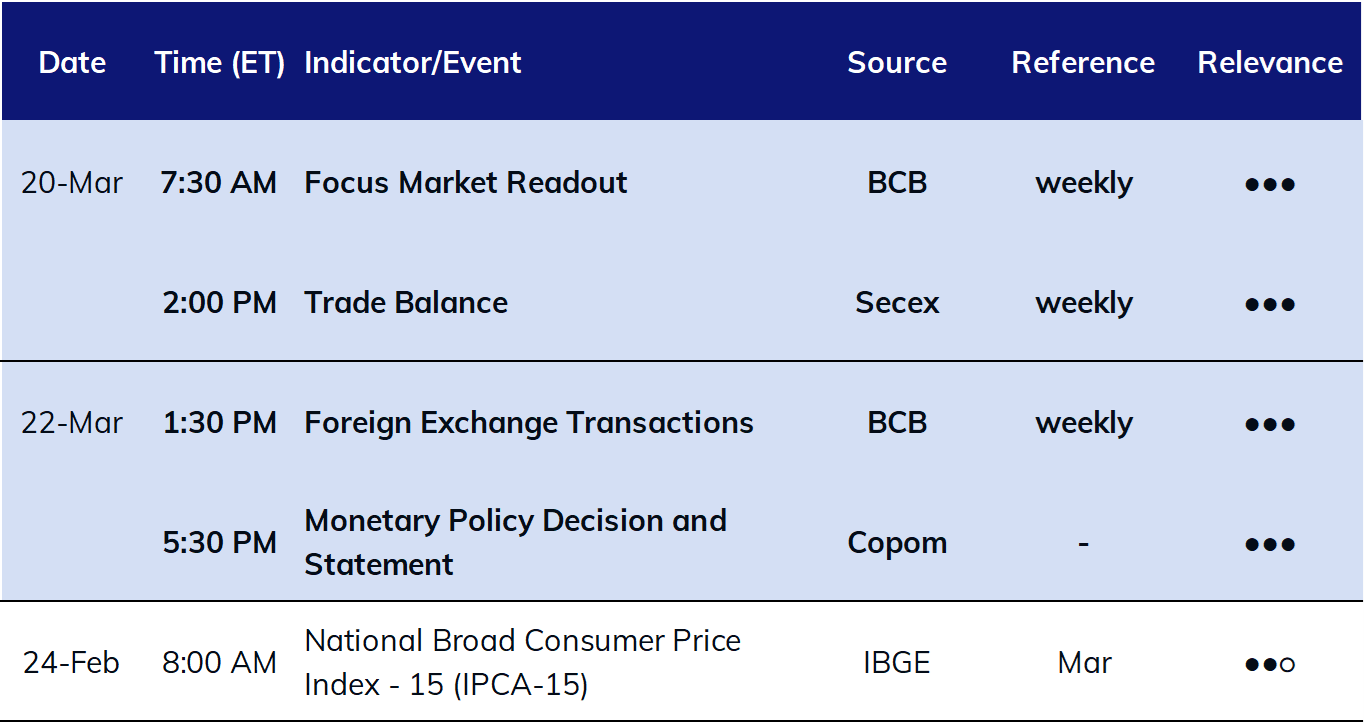Select the Foreign Exchange Transactions event
This screenshot has width=1364, height=725.
pos(529,422)
